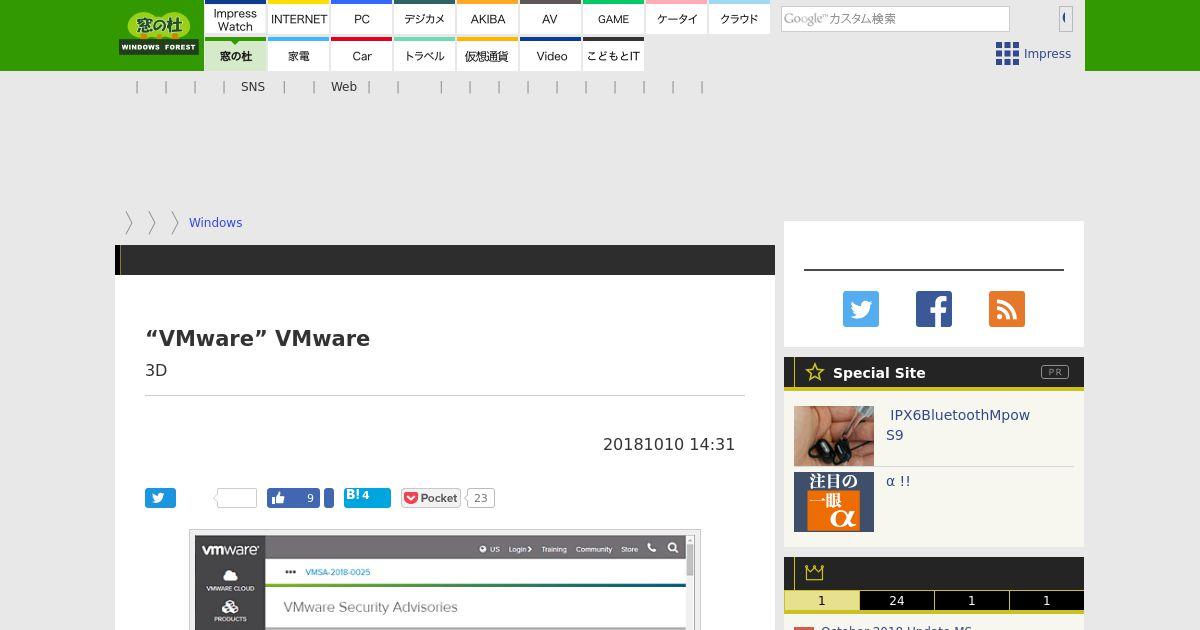Focus the Google custom search field

(x=895, y=19)
